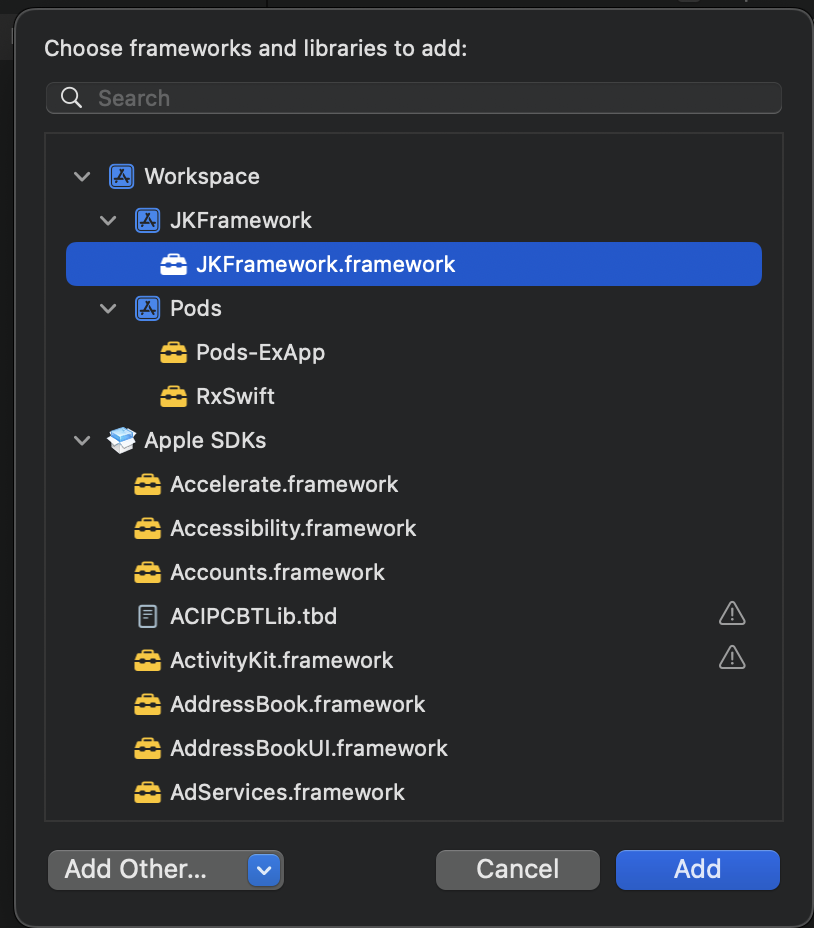Click the search magnifier icon
Screen dimensions: 814x928
click(x=72, y=98)
